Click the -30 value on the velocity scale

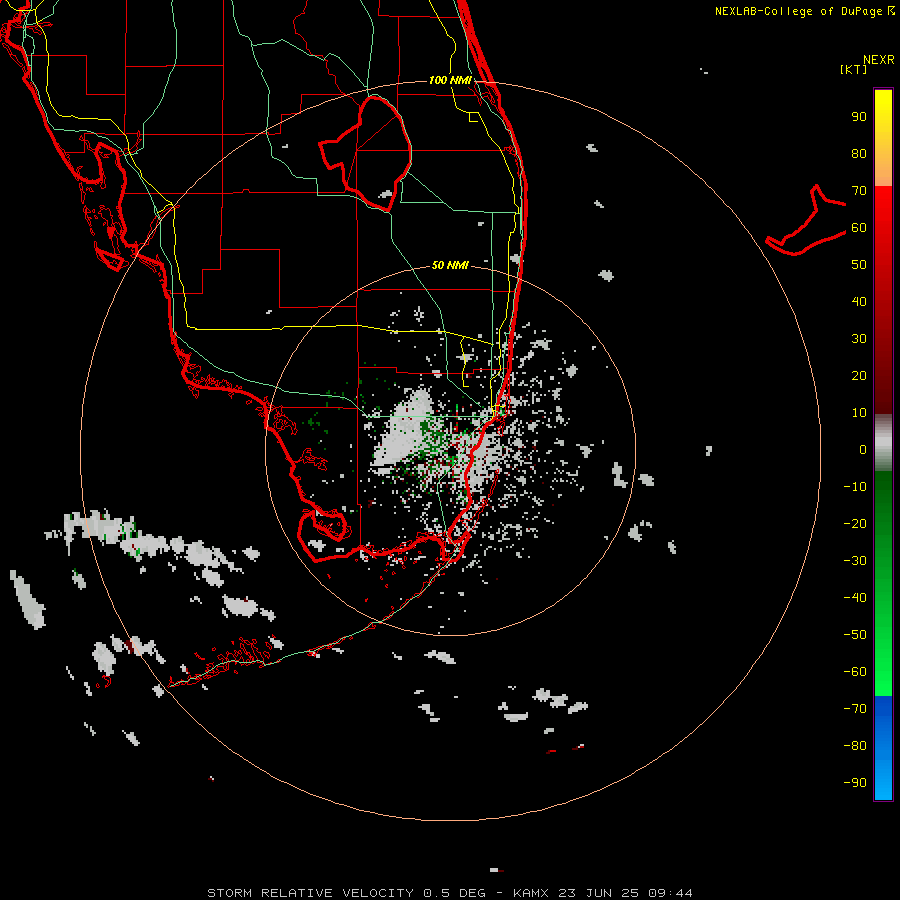coord(855,561)
